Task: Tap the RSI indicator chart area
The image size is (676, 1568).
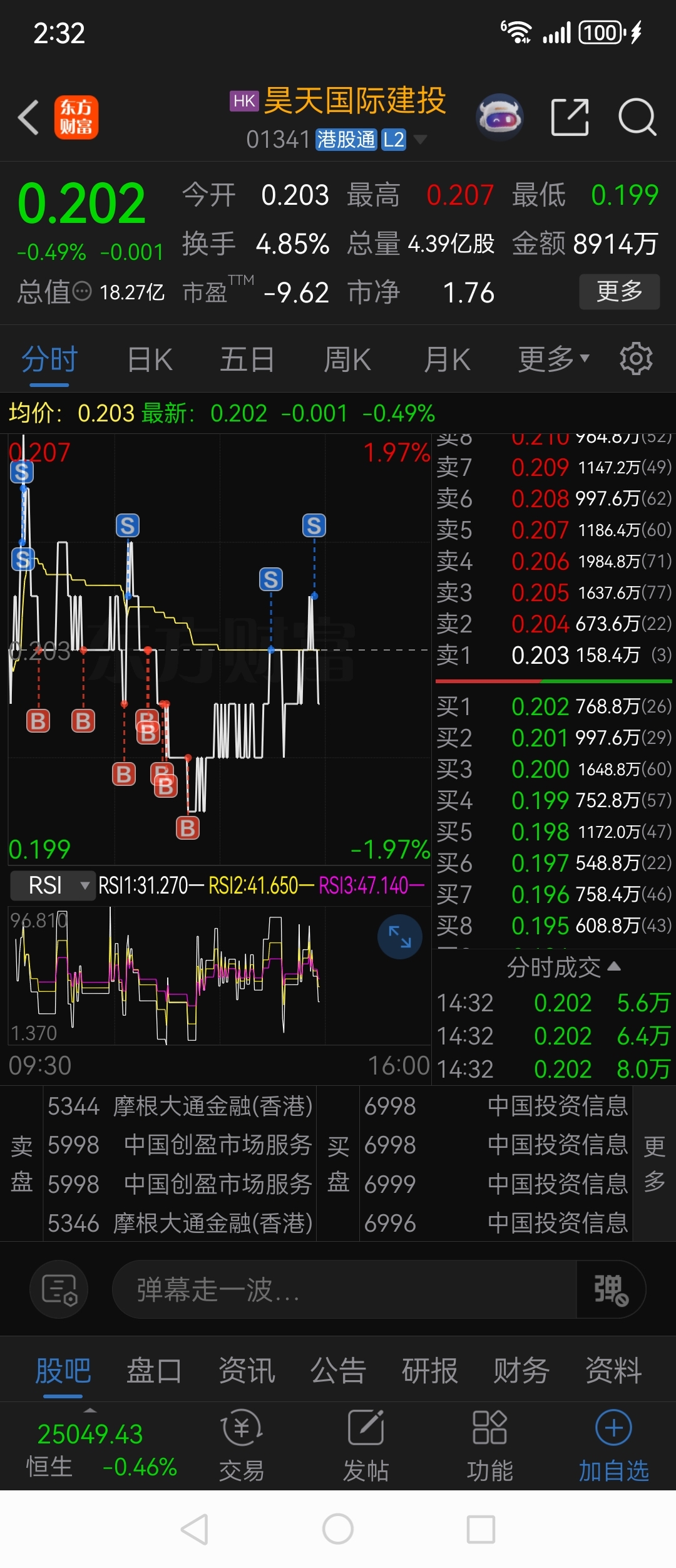Action: point(219,977)
